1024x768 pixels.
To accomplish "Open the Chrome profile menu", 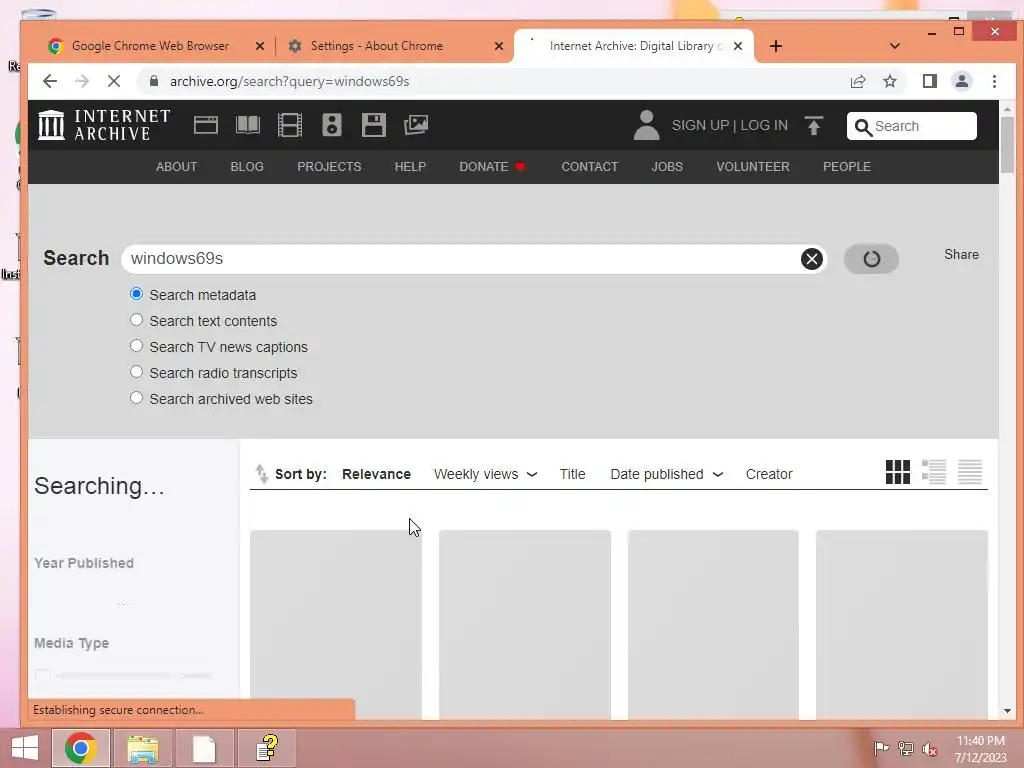I will [x=961, y=81].
